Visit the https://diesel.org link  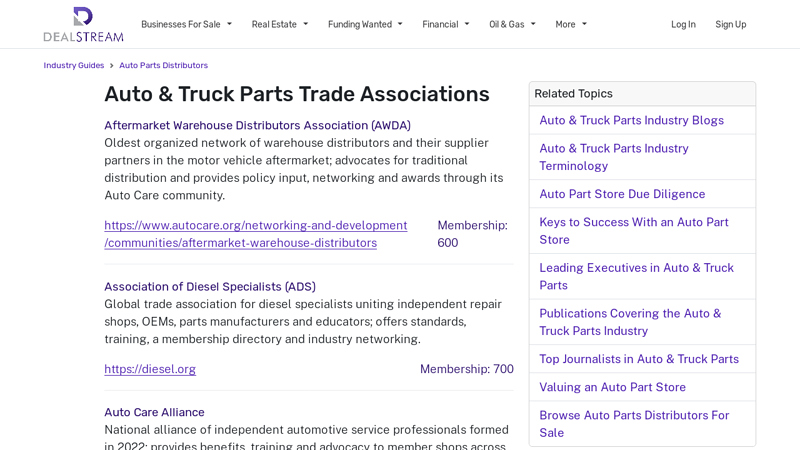[150, 369]
